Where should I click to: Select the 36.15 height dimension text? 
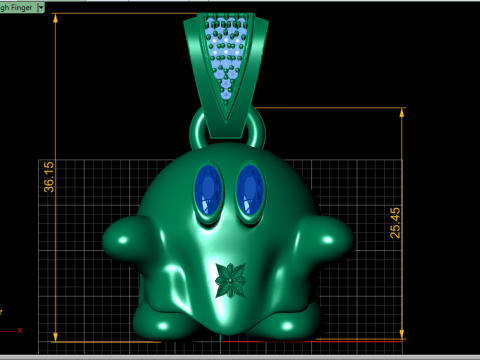click(49, 177)
